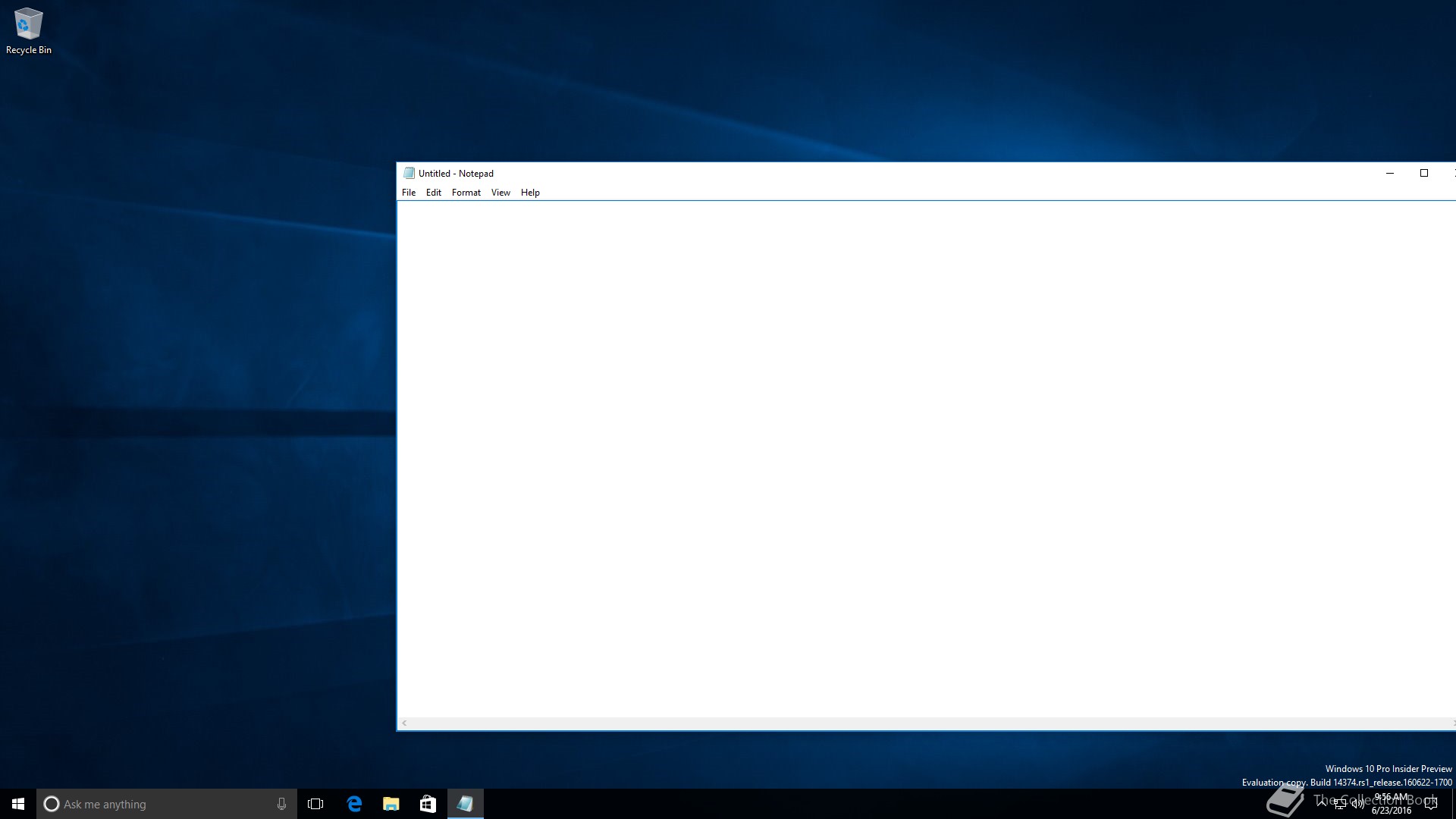Open the network icon in system tray
The image size is (1456, 819).
click(x=1340, y=805)
